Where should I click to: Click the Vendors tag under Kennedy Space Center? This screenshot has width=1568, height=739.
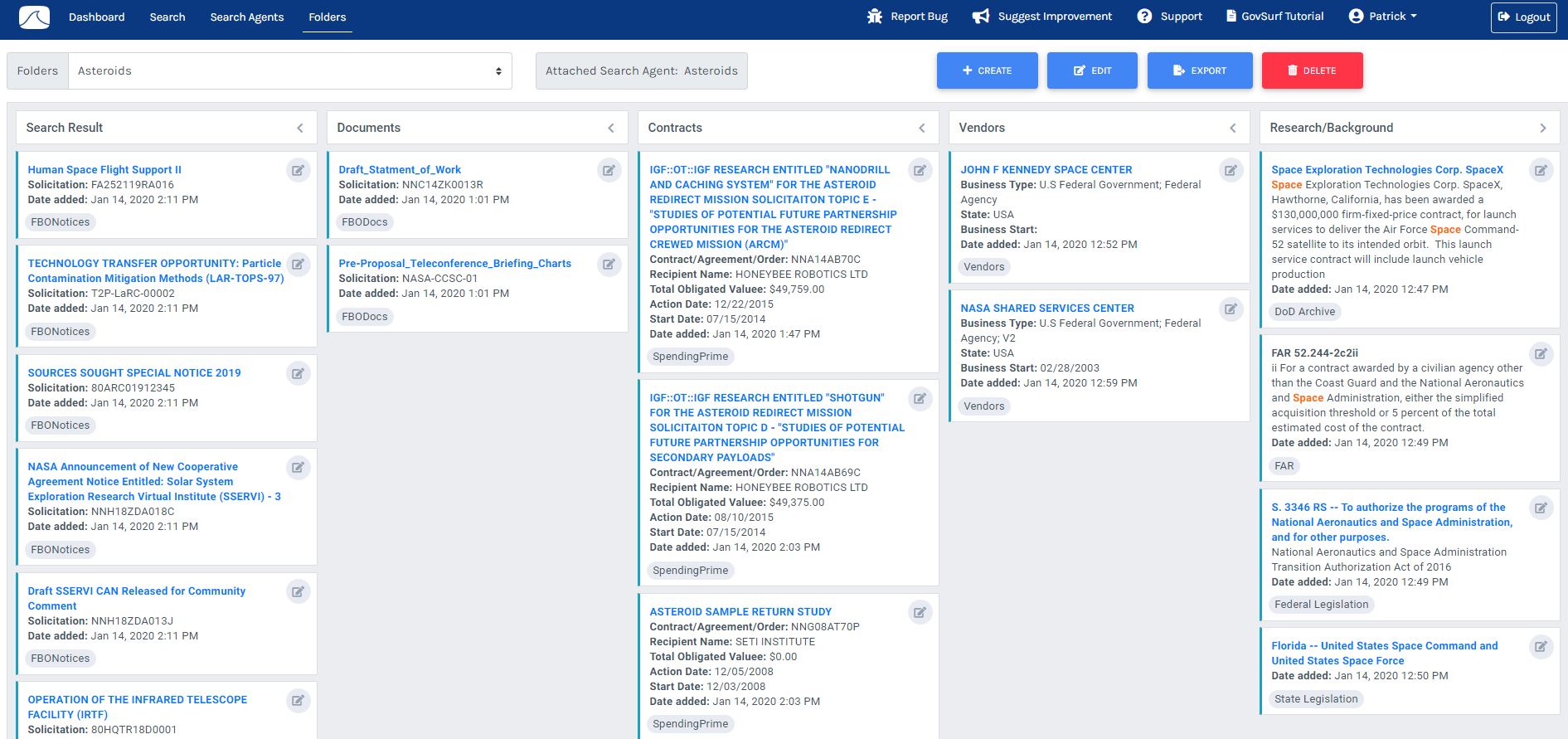(984, 267)
